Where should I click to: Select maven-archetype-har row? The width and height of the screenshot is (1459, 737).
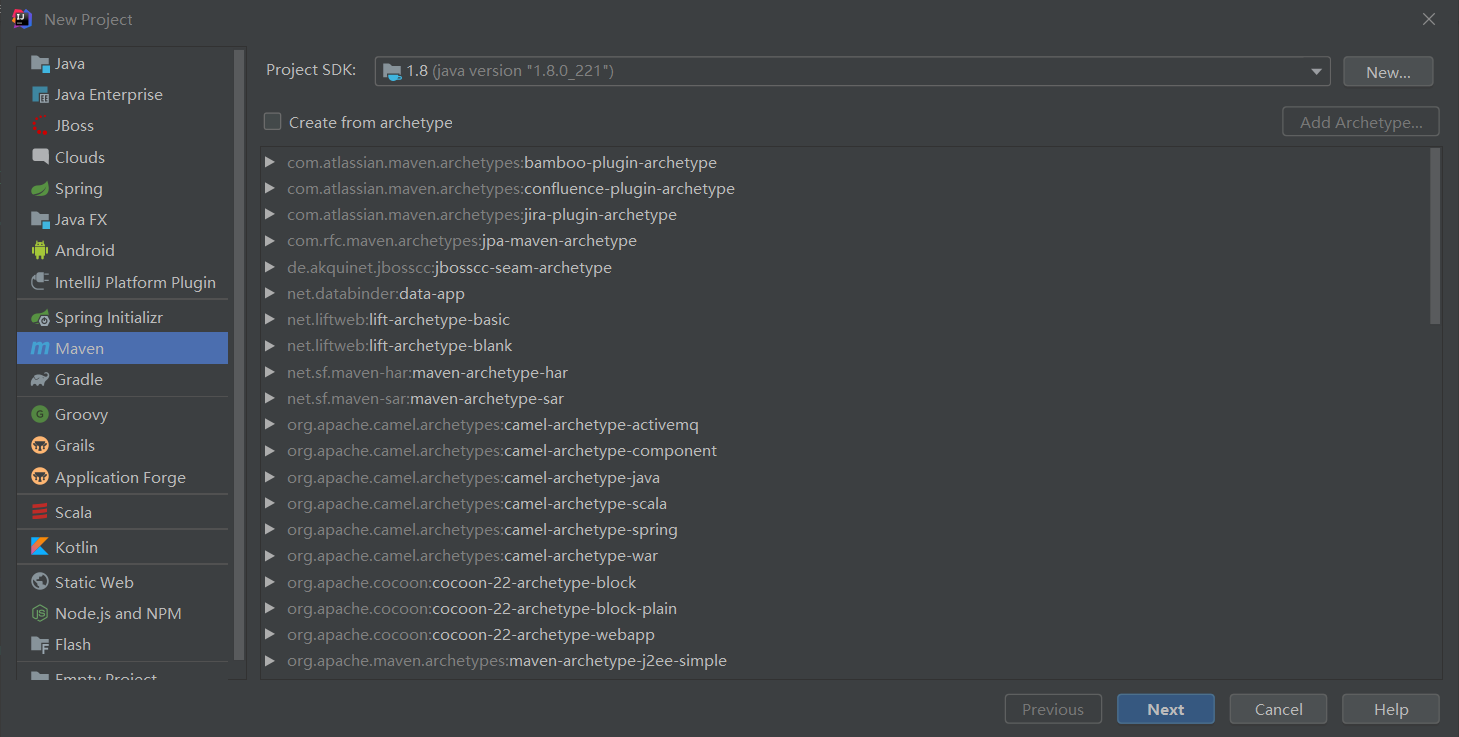(845, 372)
